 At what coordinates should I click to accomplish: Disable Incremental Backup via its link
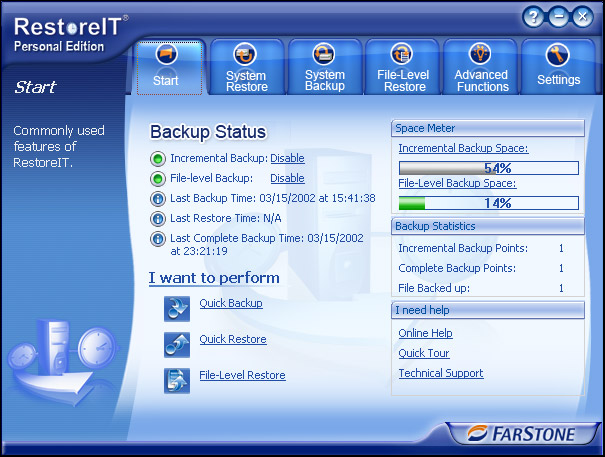pyautogui.click(x=287, y=158)
